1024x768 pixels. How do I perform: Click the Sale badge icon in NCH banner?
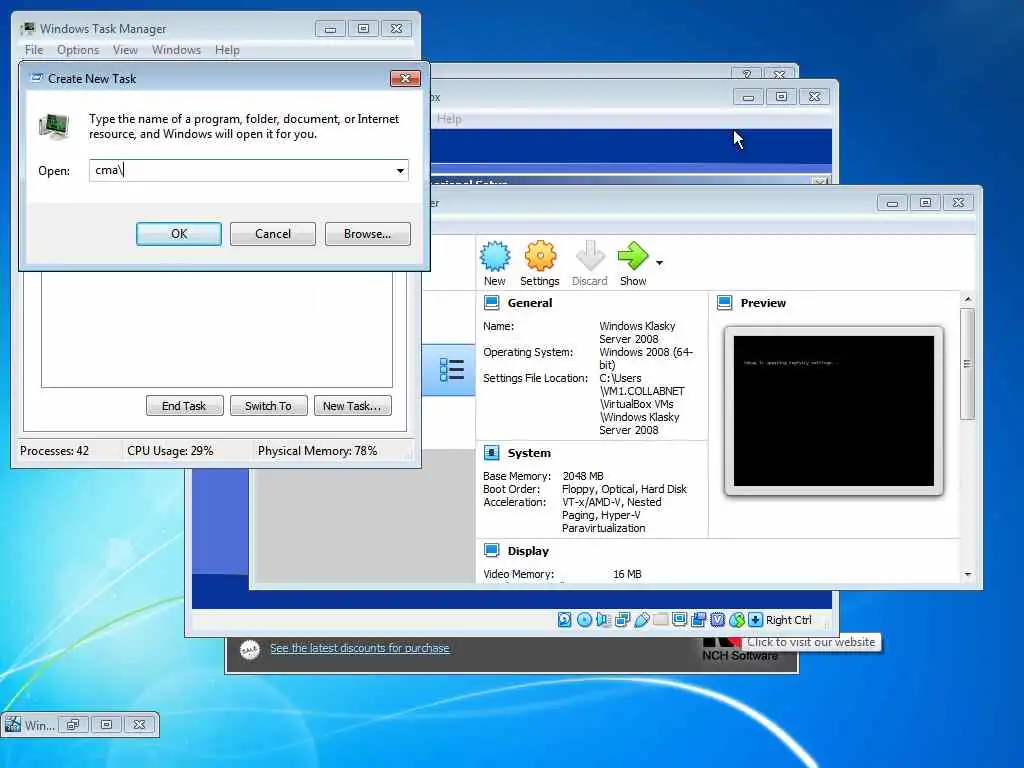pyautogui.click(x=249, y=649)
